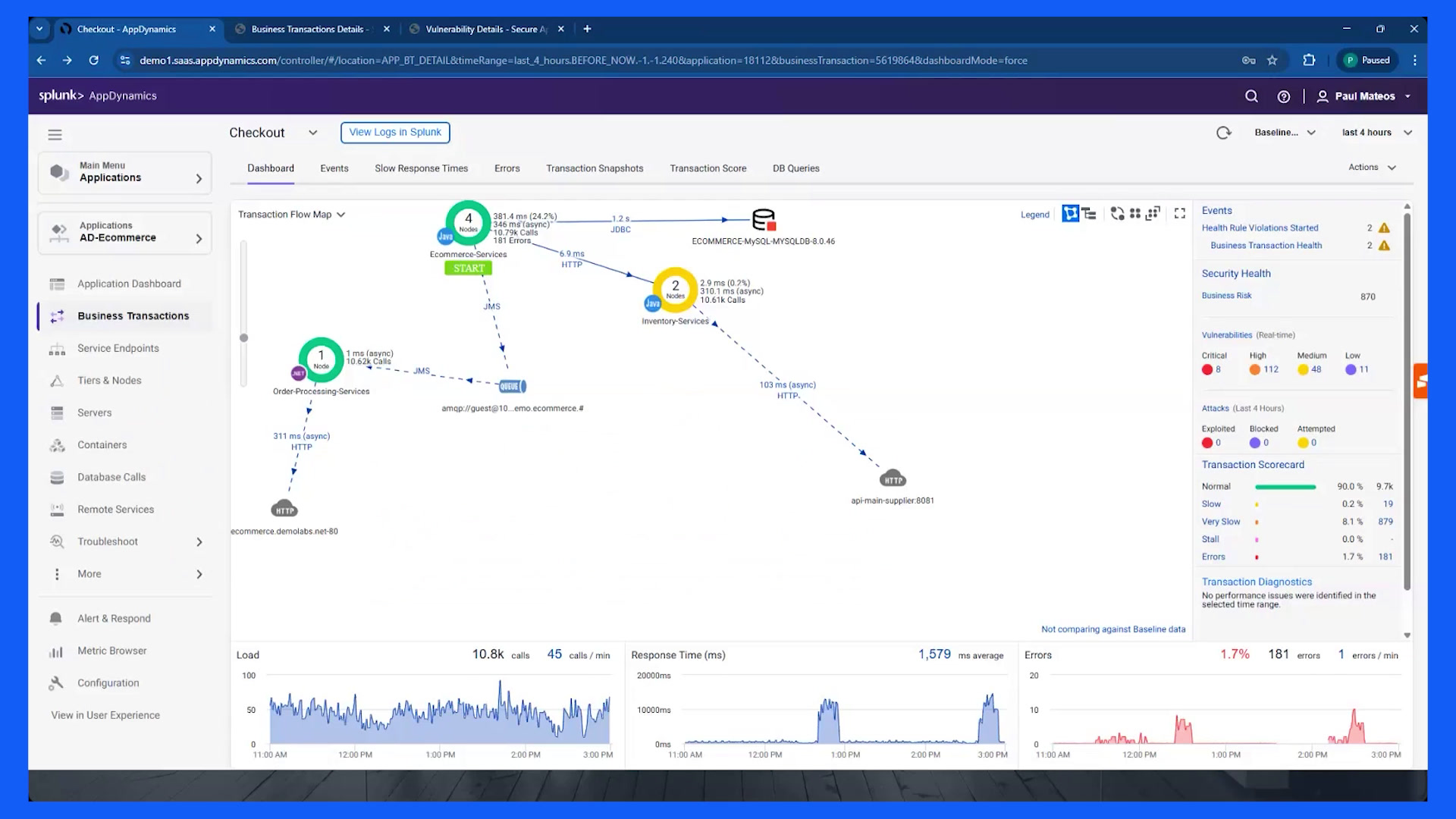Click the flow map zoom slider handle
The image size is (1456, 819).
click(243, 338)
